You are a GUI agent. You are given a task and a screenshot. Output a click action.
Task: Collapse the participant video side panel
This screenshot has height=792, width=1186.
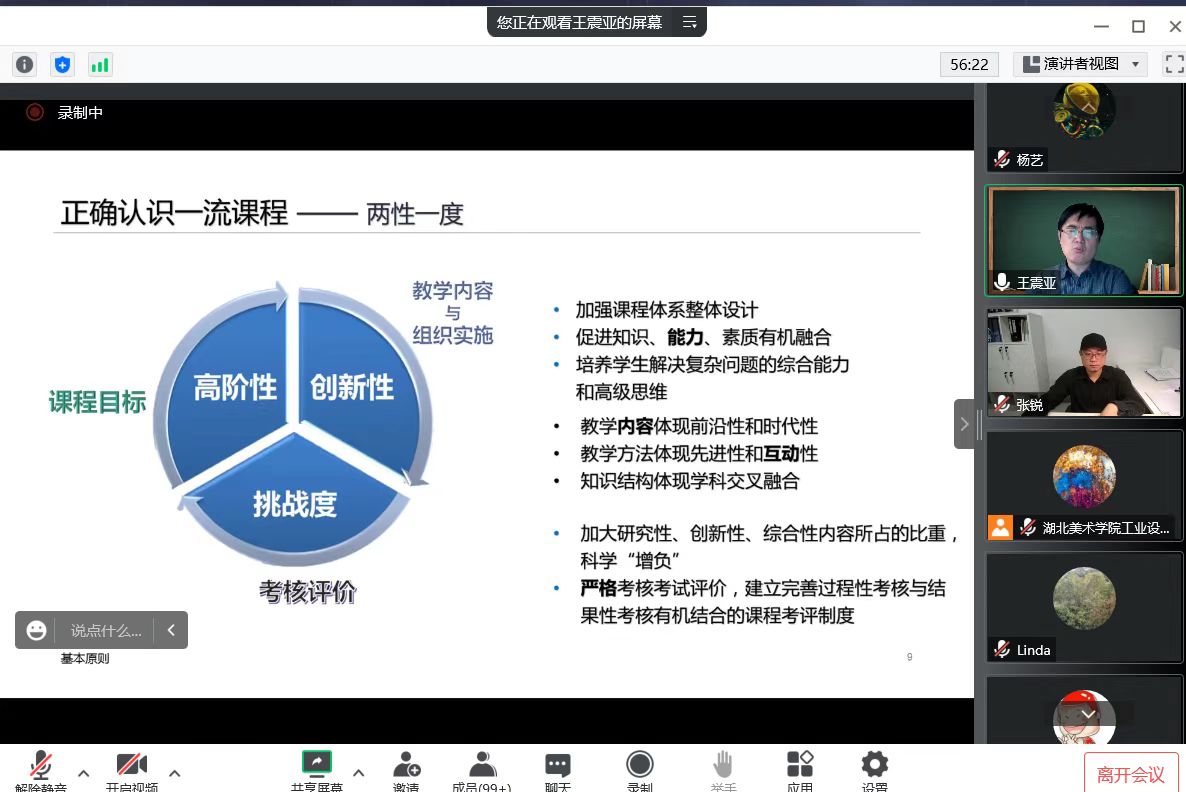coord(964,424)
